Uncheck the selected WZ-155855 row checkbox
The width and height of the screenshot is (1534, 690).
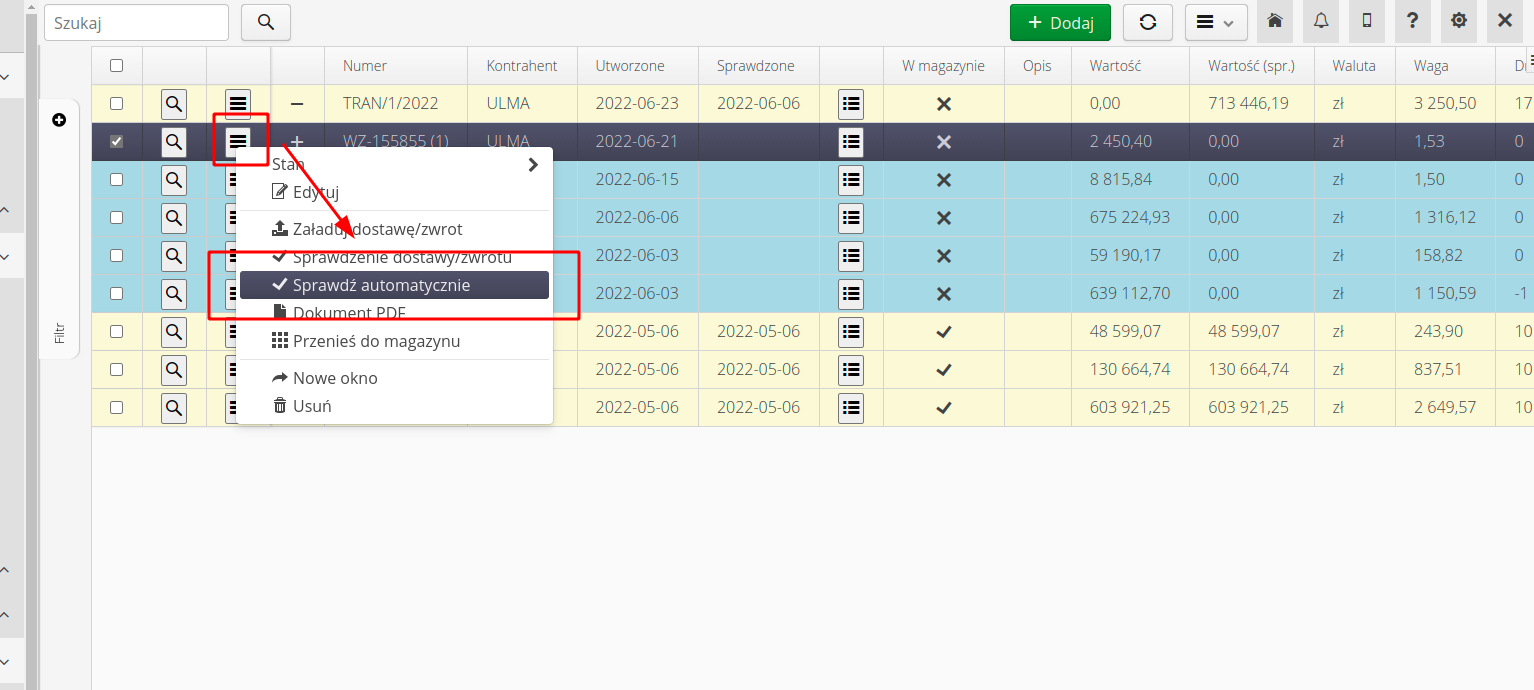tap(116, 141)
